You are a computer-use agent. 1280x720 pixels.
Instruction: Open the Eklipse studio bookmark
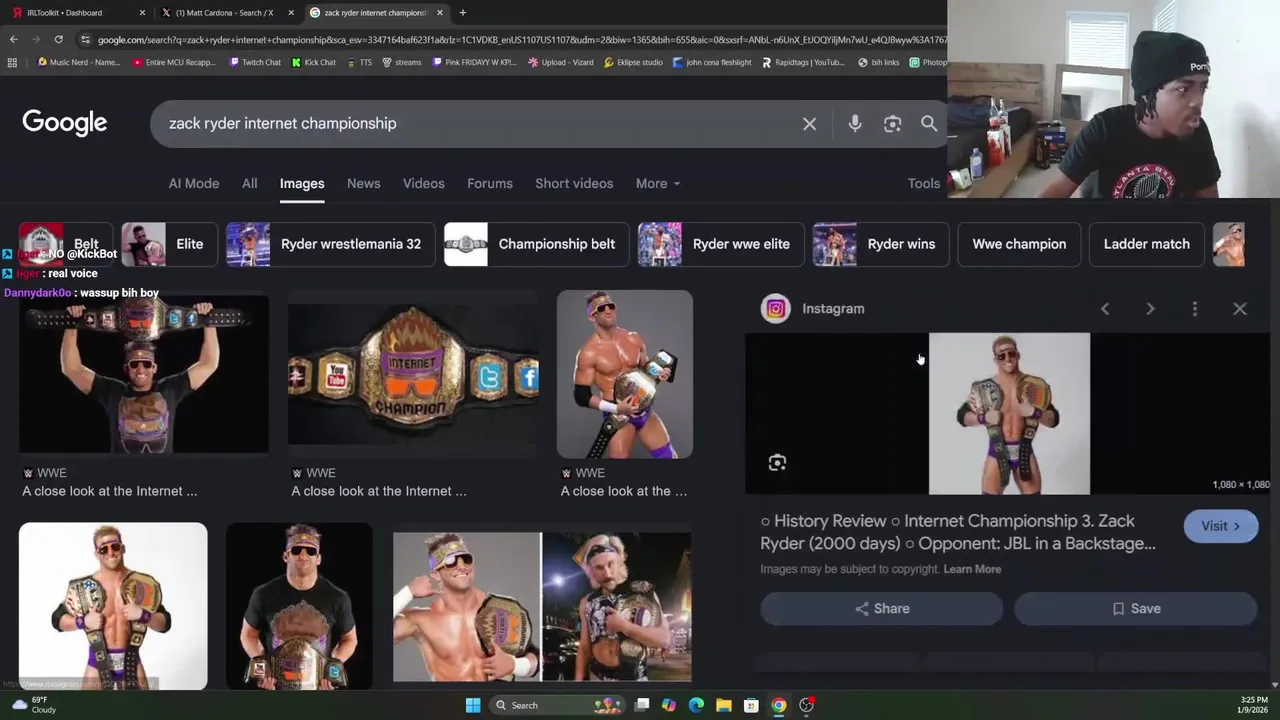[633, 62]
